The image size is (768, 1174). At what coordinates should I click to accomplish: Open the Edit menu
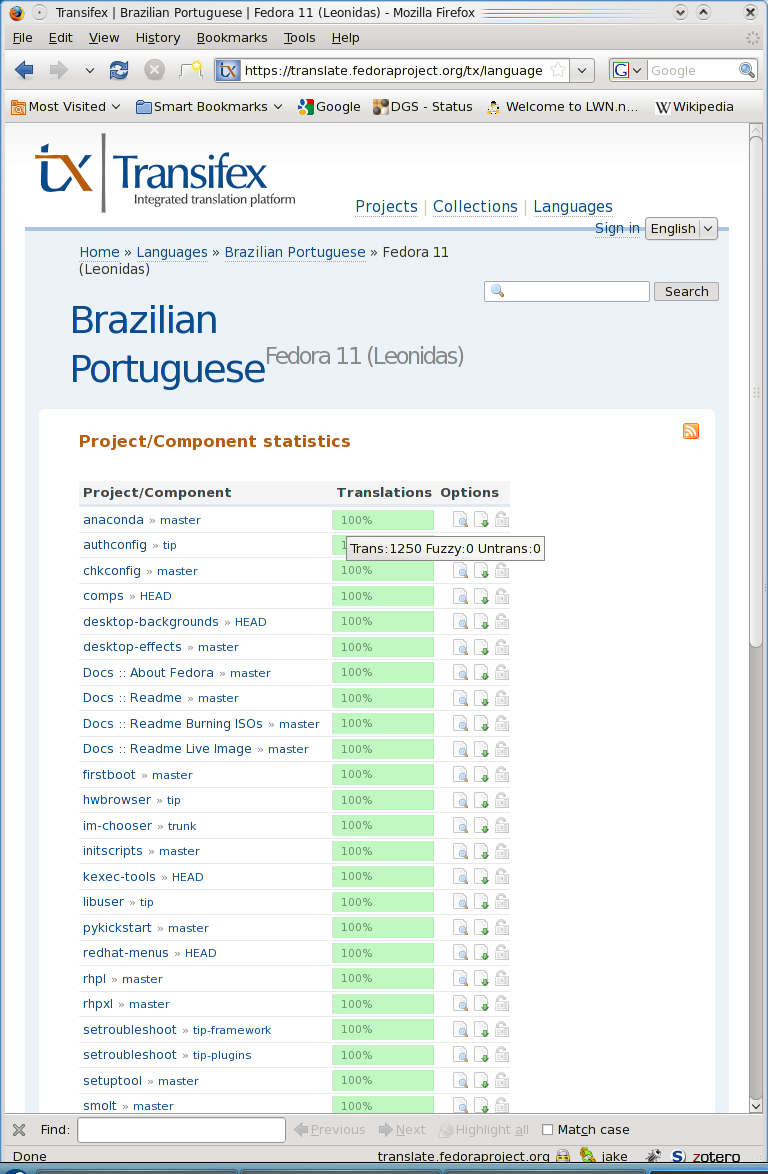pos(60,37)
